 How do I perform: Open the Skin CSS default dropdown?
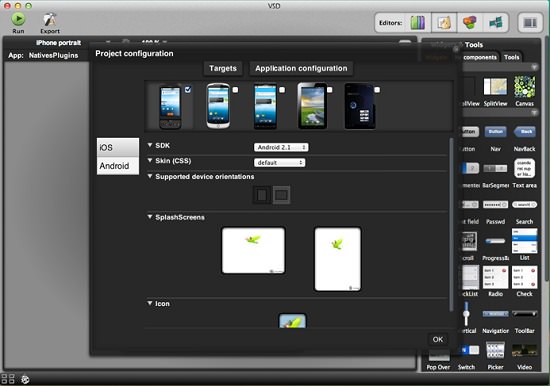(279, 163)
